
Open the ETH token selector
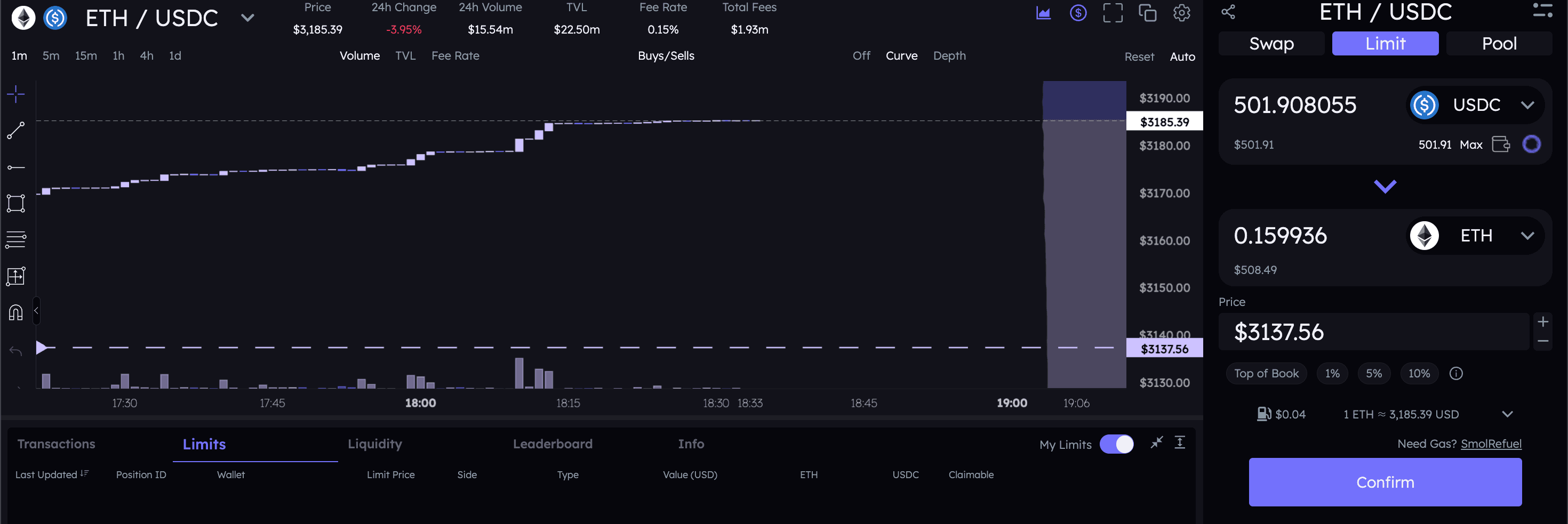coord(1475,236)
